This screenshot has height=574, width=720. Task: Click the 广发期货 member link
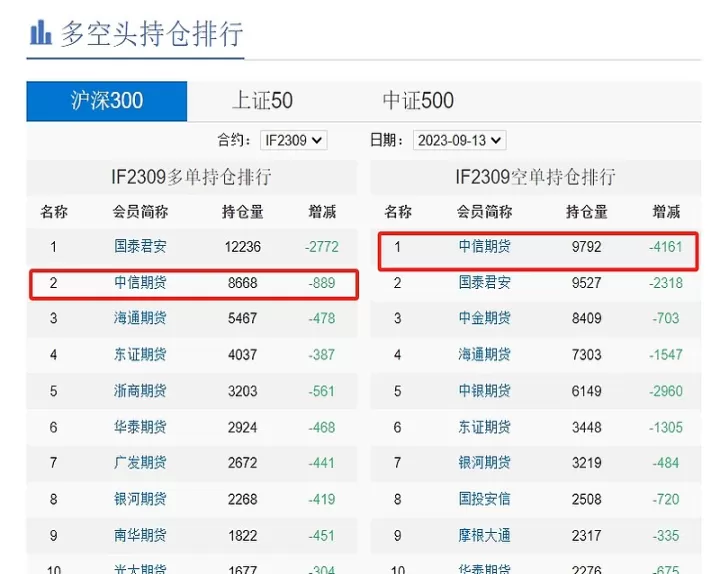click(140, 462)
